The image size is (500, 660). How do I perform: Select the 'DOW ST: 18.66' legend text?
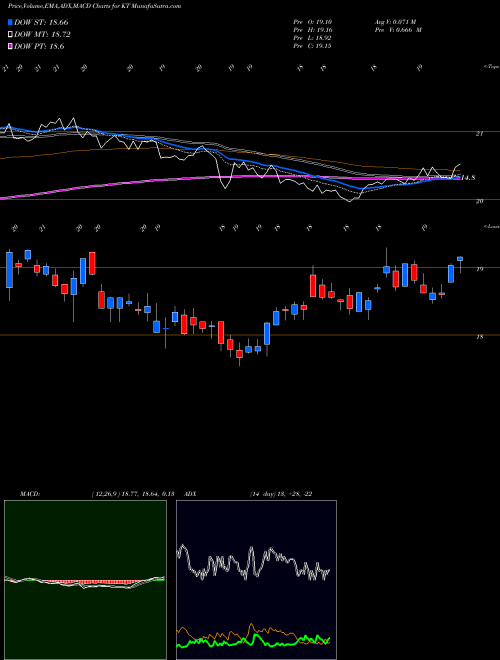coord(41,22)
